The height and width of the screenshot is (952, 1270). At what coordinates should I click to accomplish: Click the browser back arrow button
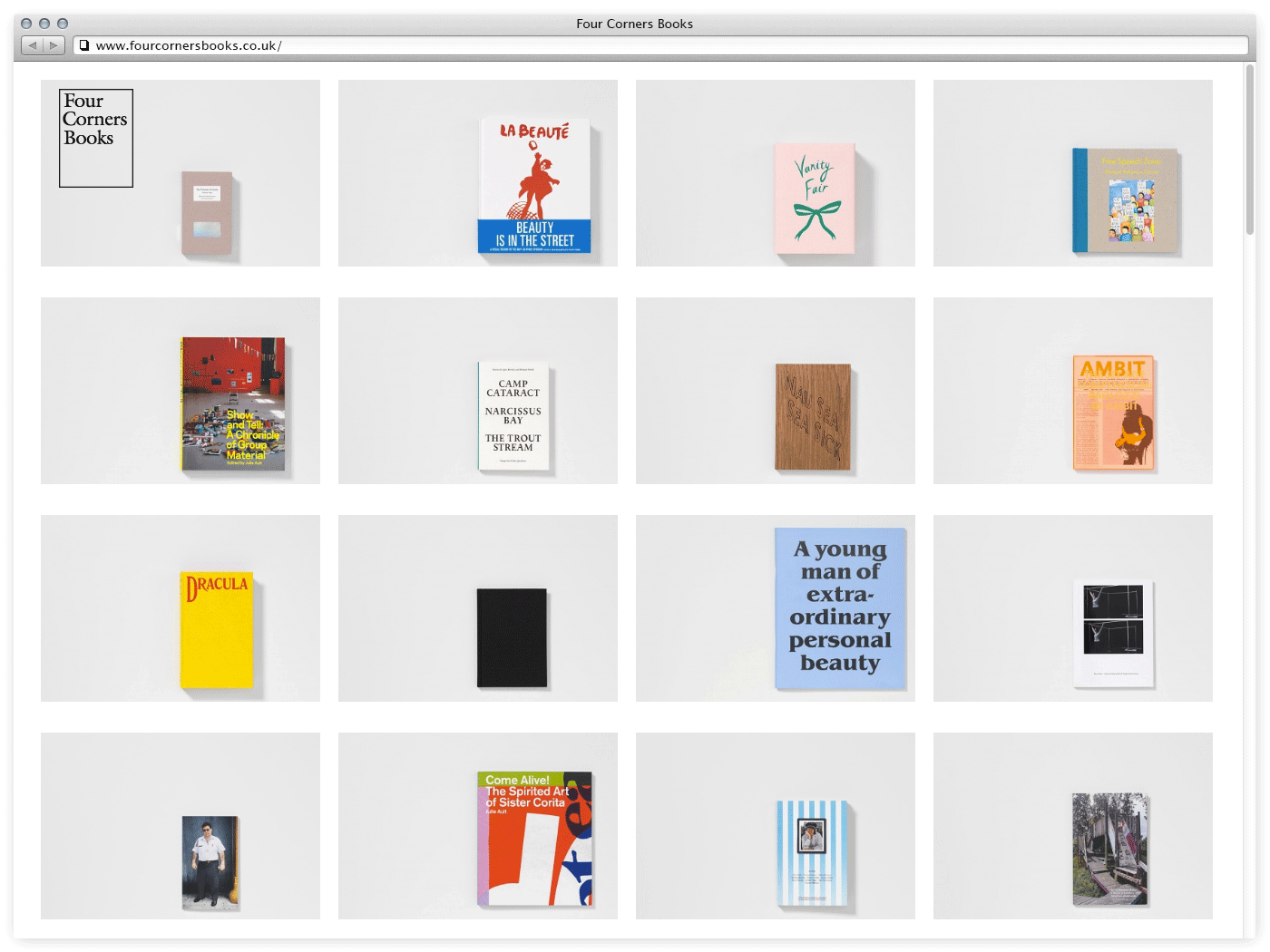pyautogui.click(x=33, y=45)
